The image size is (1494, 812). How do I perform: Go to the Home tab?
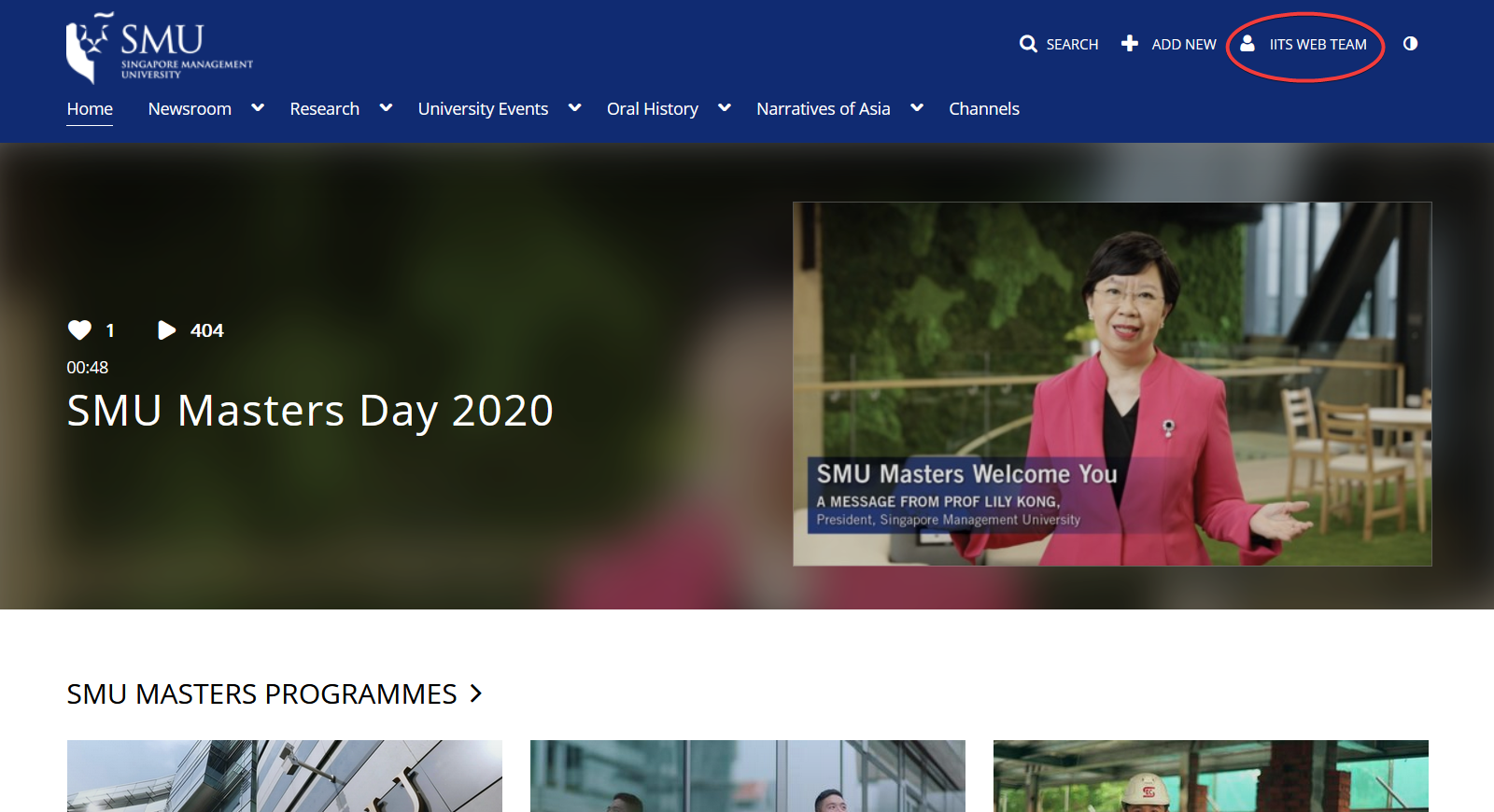90,109
